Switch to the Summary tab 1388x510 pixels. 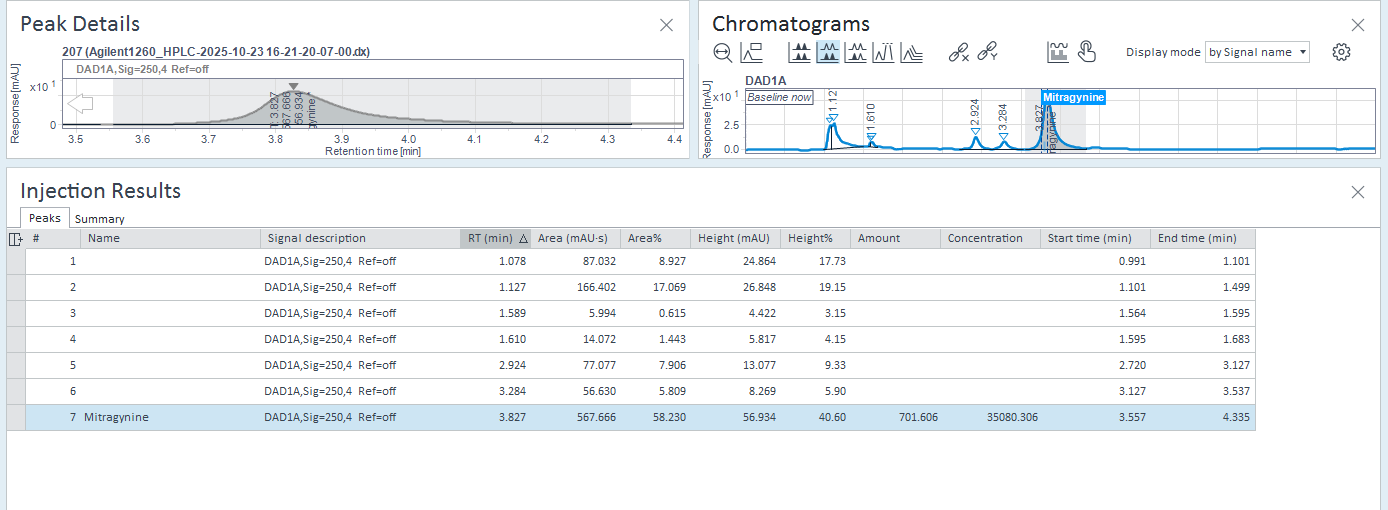[x=99, y=219]
